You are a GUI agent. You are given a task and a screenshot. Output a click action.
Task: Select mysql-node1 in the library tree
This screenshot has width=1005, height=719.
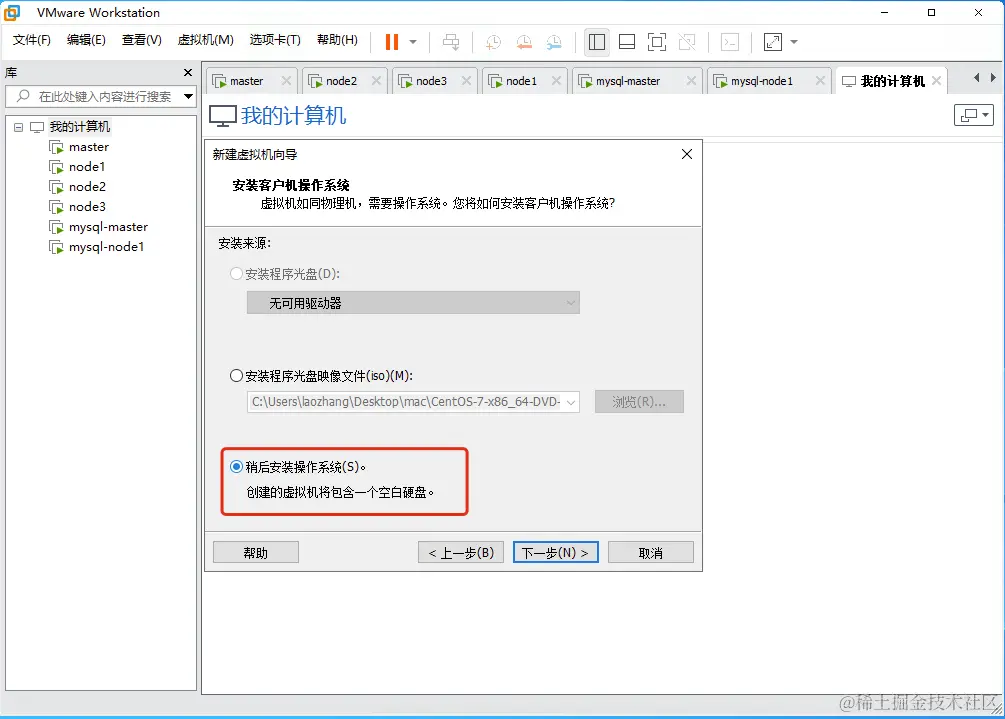106,247
